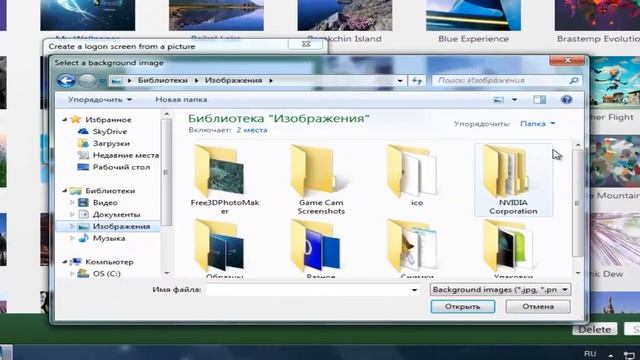
Task: Open address bar history dropdown
Action: [400, 81]
